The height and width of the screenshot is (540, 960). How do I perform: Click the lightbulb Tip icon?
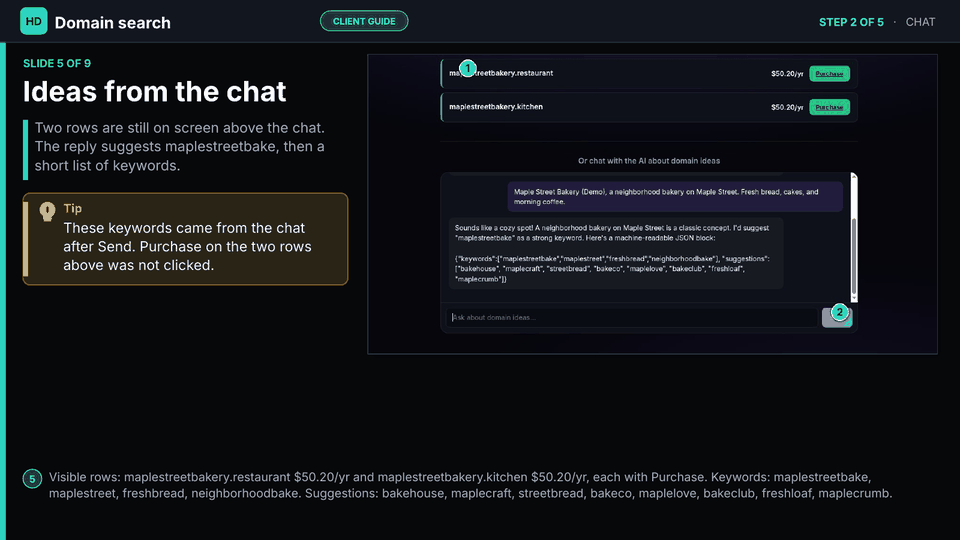pyautogui.click(x=47, y=211)
